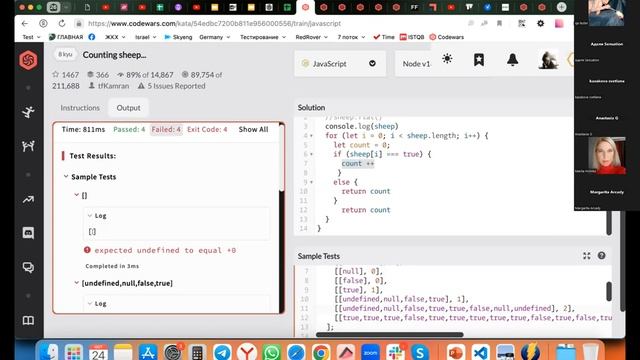Open the Docs book icon in sidebar
This screenshot has height=360, width=640.
click(x=28, y=320)
